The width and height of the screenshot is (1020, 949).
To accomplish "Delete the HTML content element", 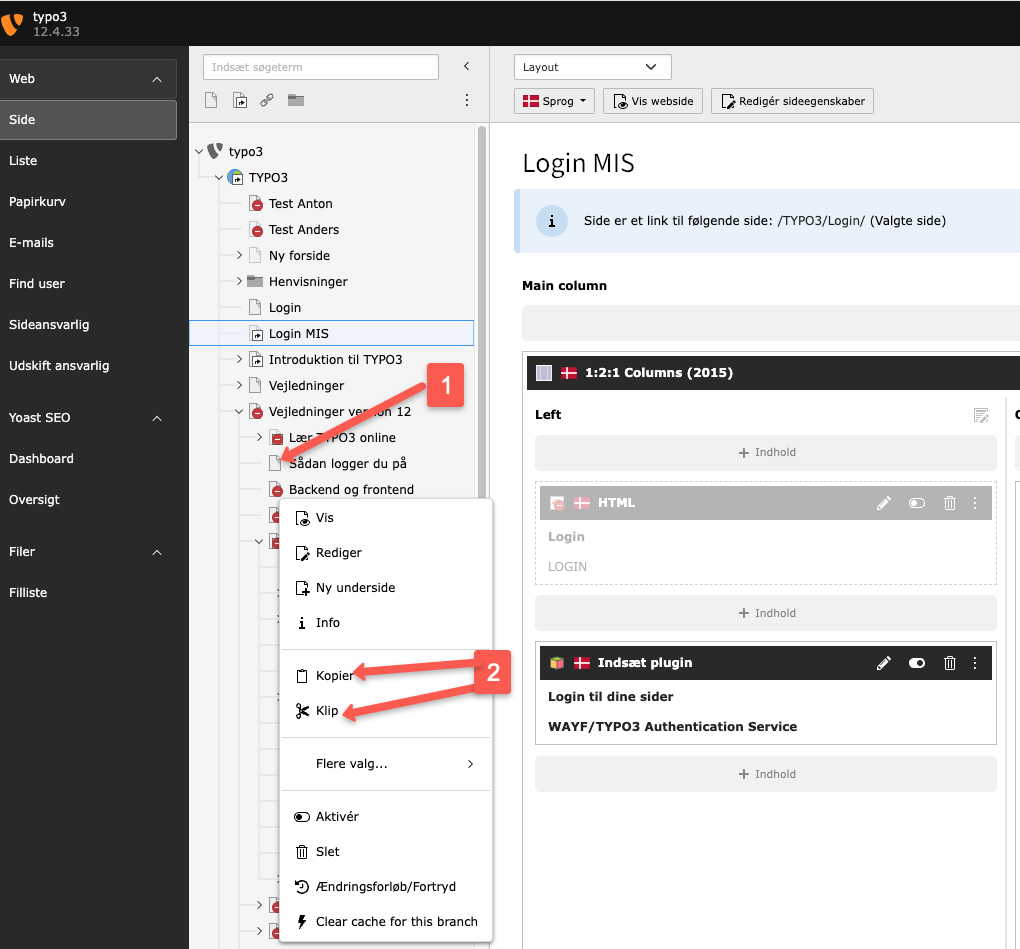I will pyautogui.click(x=950, y=503).
